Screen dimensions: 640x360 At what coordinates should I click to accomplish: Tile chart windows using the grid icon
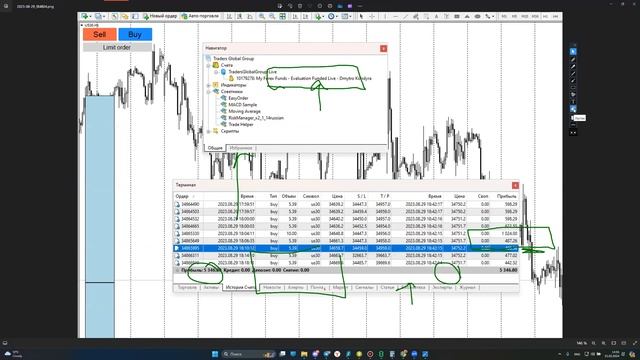(x=282, y=16)
